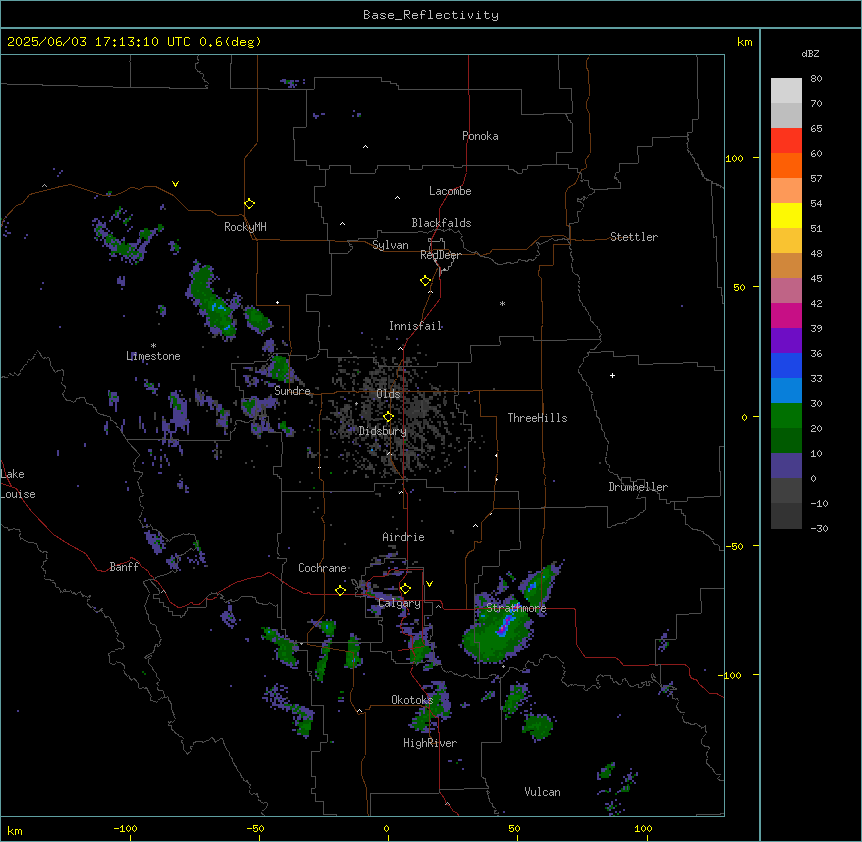Screen dimensions: 862x842
Task: Click the Banff label
Action: coord(124,567)
